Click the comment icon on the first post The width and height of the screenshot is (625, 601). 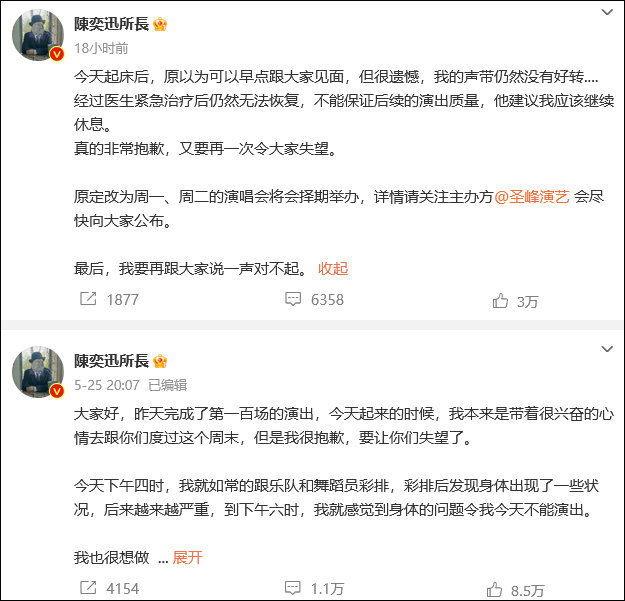coord(293,299)
